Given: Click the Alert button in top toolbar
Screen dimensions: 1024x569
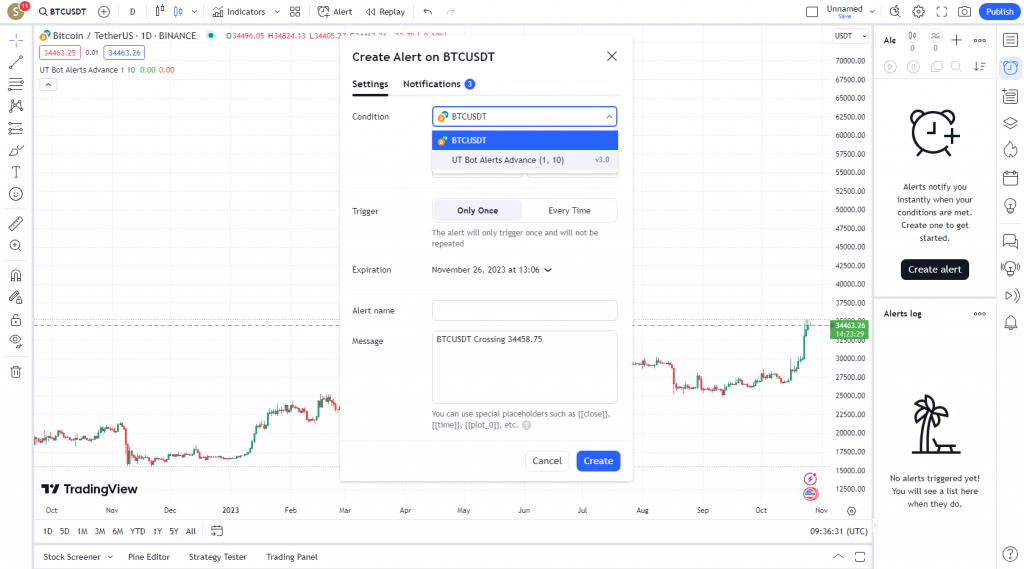Looking at the screenshot, I should [x=335, y=12].
